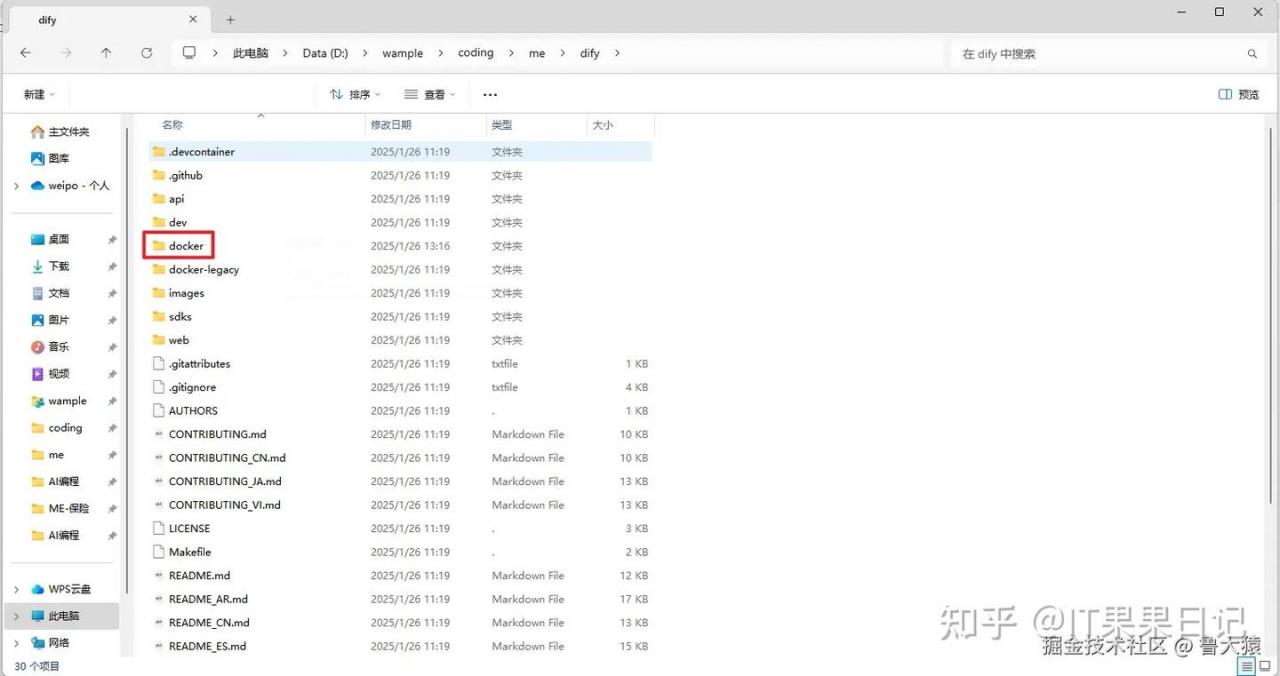Select the docker-legacy folder icon
Image resolution: width=1280 pixels, height=676 pixels.
tap(158, 270)
